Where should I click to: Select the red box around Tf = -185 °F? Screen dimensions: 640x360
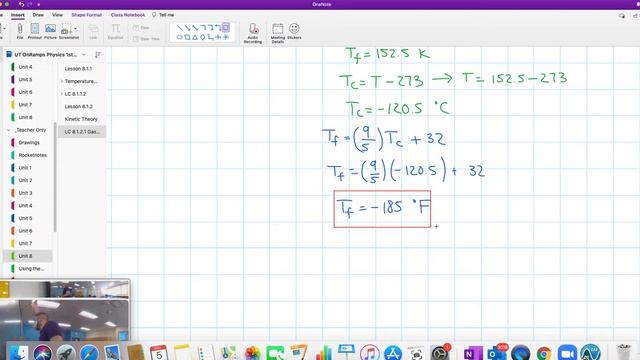click(x=382, y=209)
